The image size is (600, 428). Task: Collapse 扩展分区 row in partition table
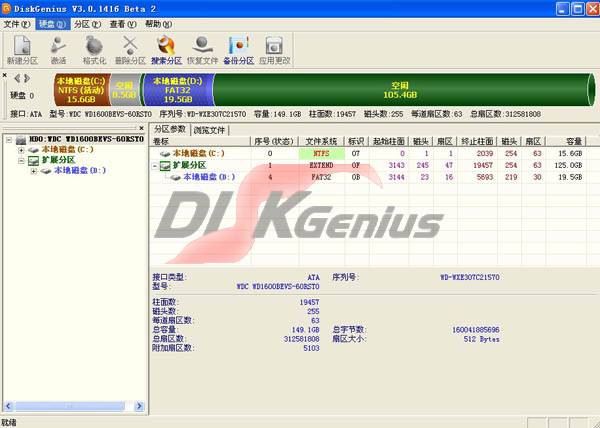coord(155,166)
